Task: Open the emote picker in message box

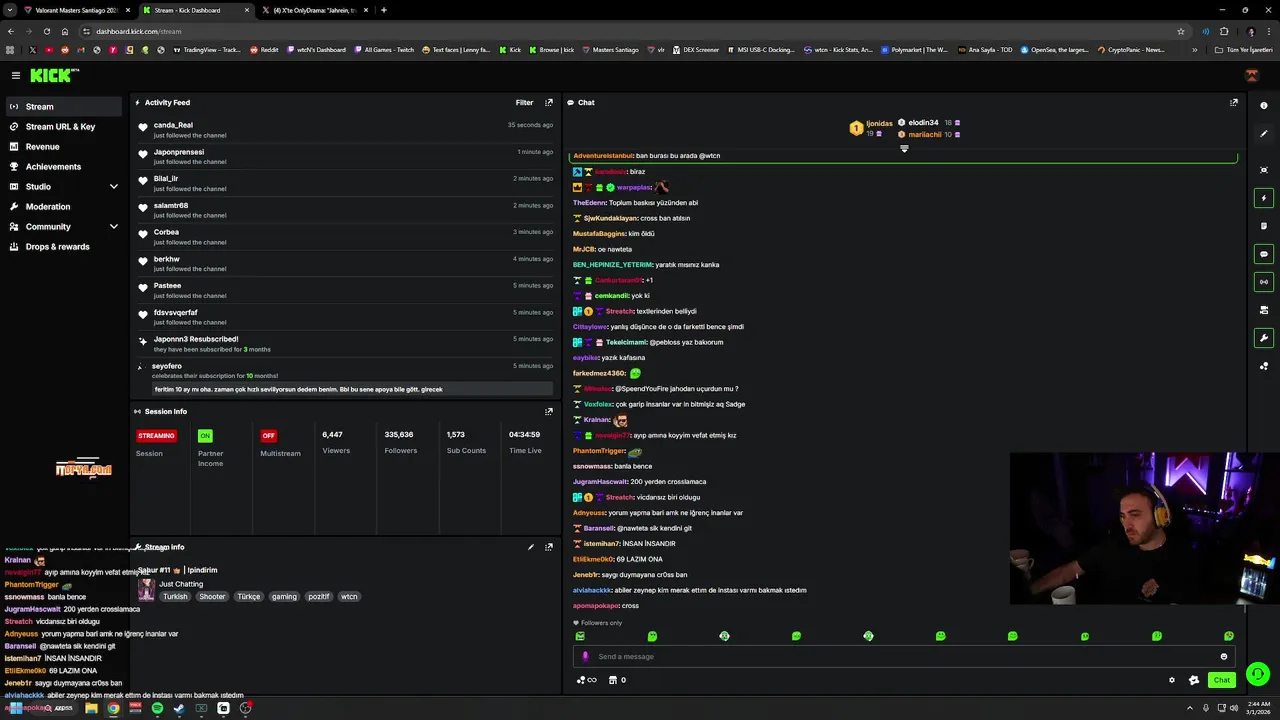Action: (x=1223, y=656)
